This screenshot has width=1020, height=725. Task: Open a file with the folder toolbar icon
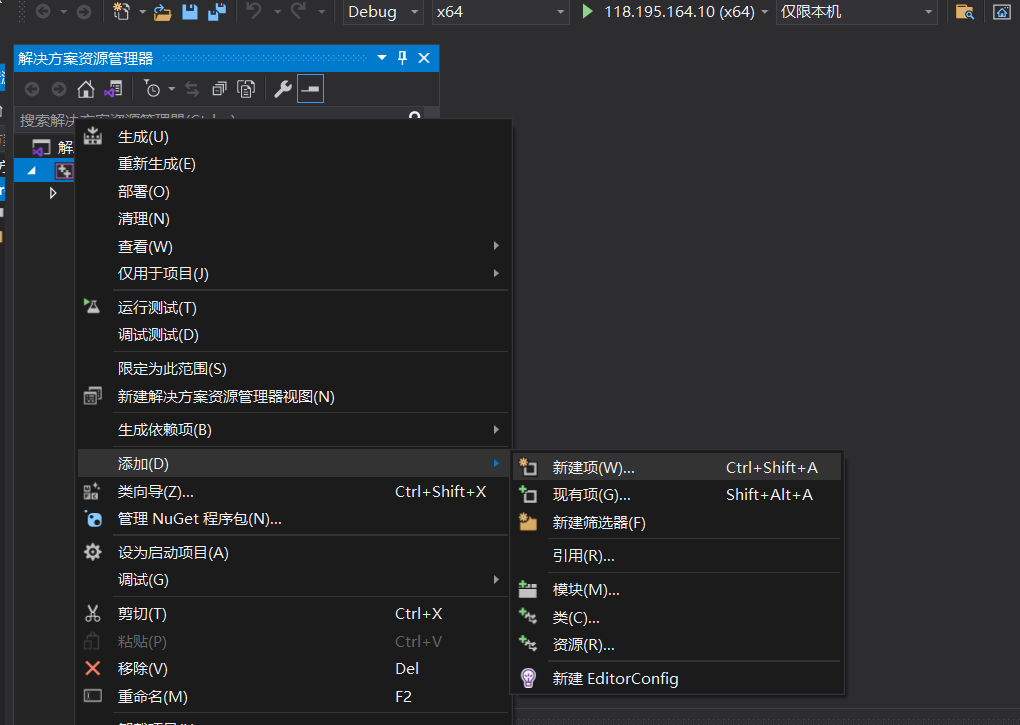(164, 13)
